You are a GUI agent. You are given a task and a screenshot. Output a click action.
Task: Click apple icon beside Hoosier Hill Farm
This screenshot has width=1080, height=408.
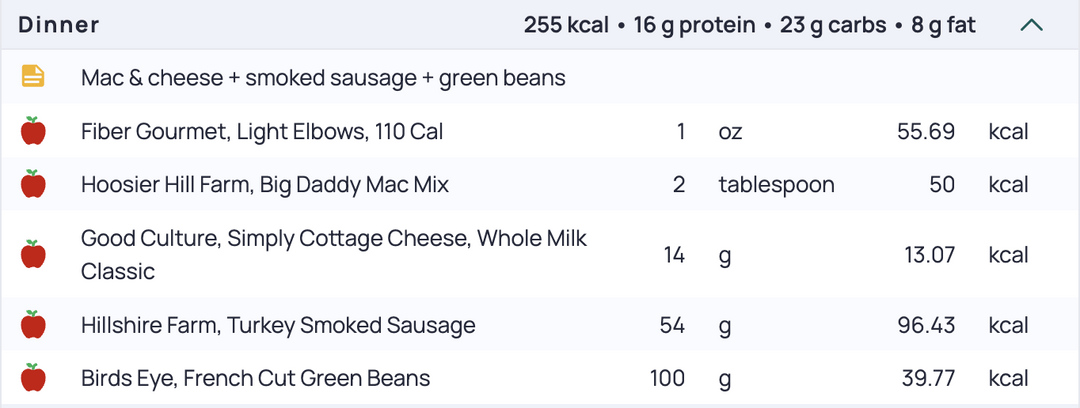(33, 184)
